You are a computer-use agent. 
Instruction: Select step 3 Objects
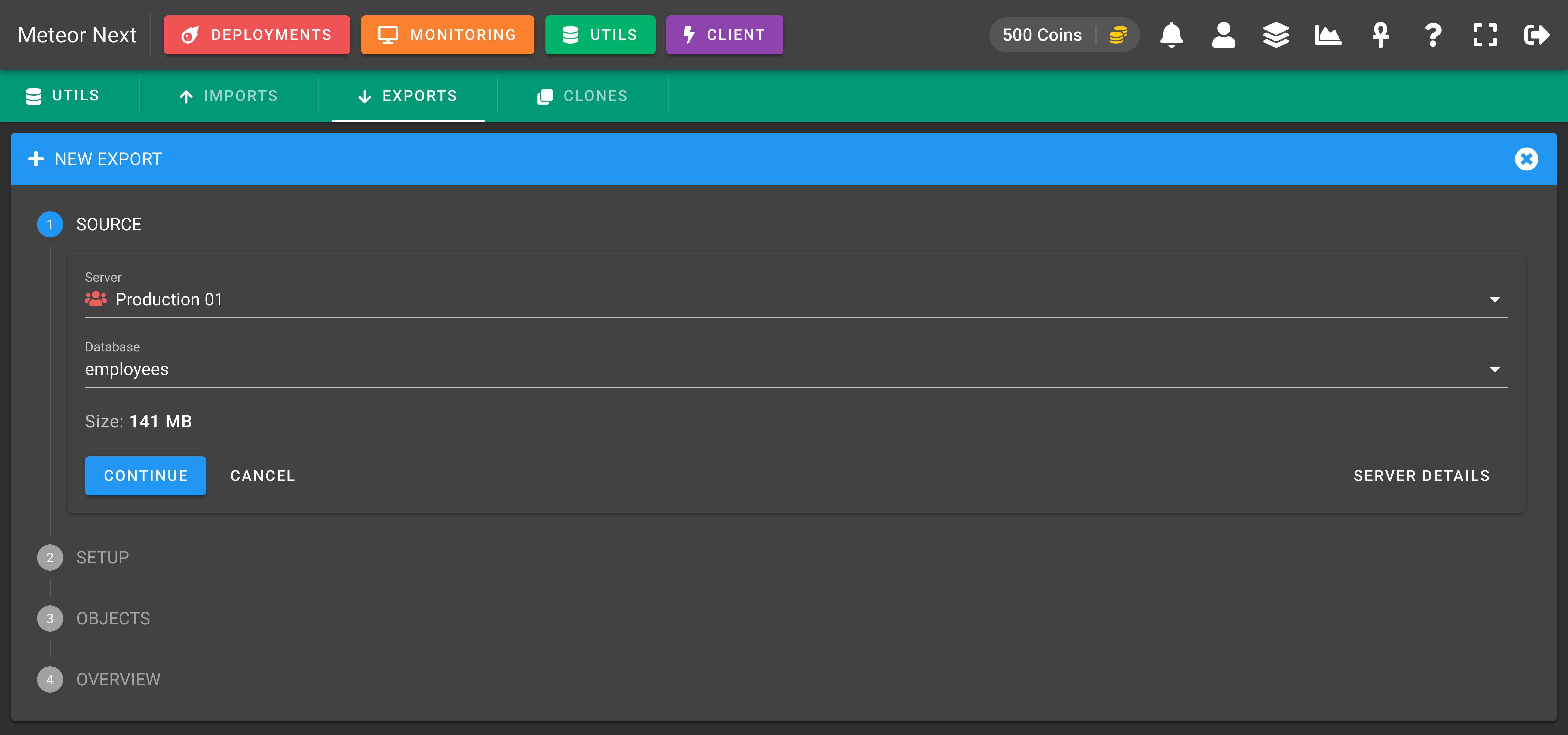coord(94,618)
